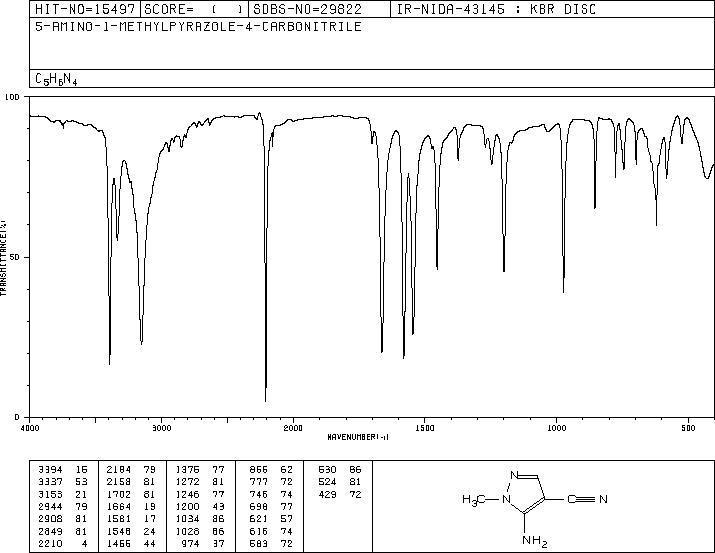Click the SDBS-NO=29822 header cell
This screenshot has height=553, width=715.
(x=319, y=9)
